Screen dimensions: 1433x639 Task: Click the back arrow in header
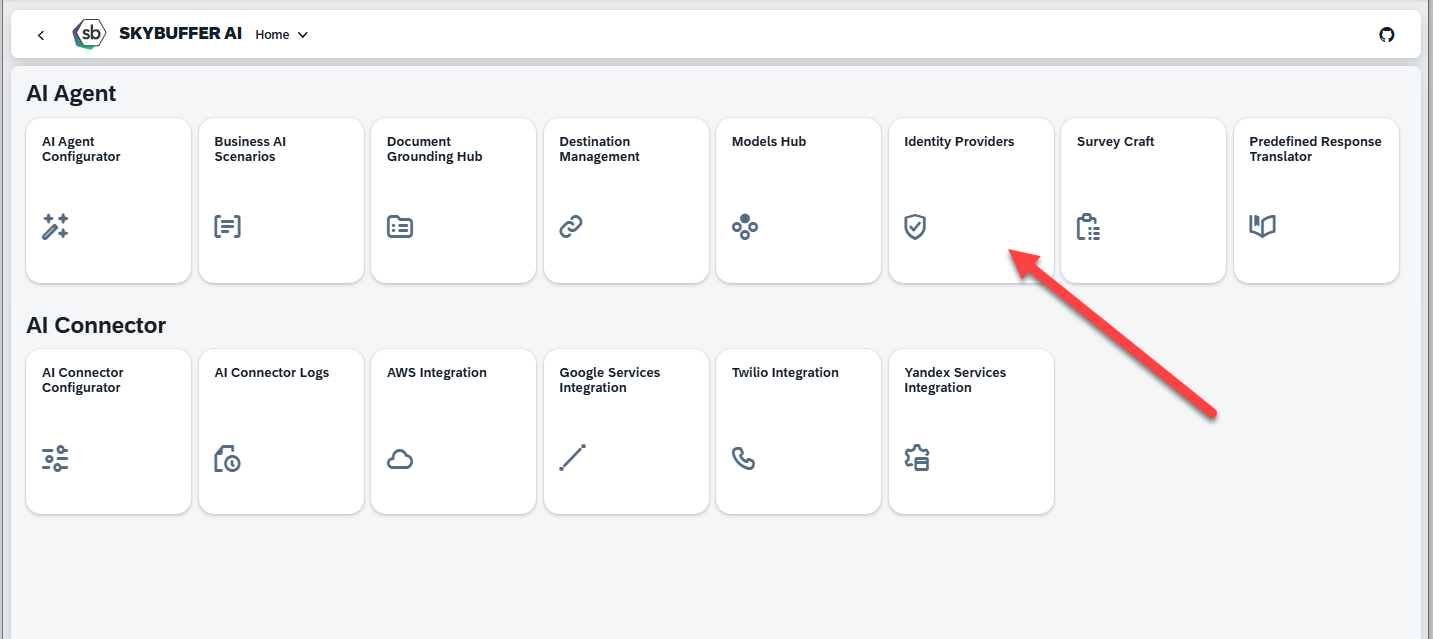point(41,35)
